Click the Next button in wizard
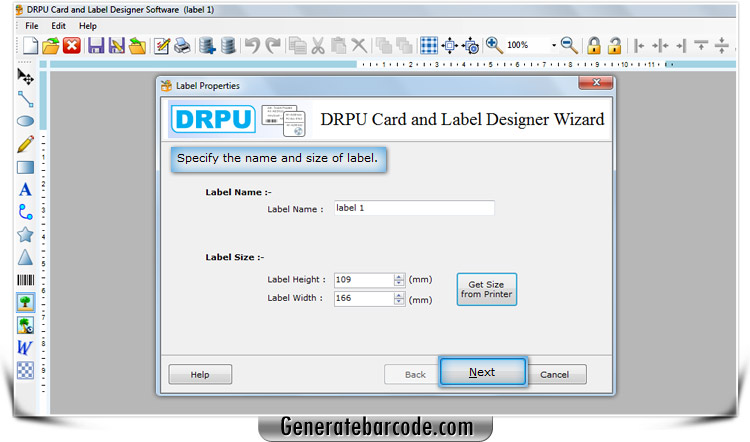This screenshot has width=750, height=442. (483, 372)
